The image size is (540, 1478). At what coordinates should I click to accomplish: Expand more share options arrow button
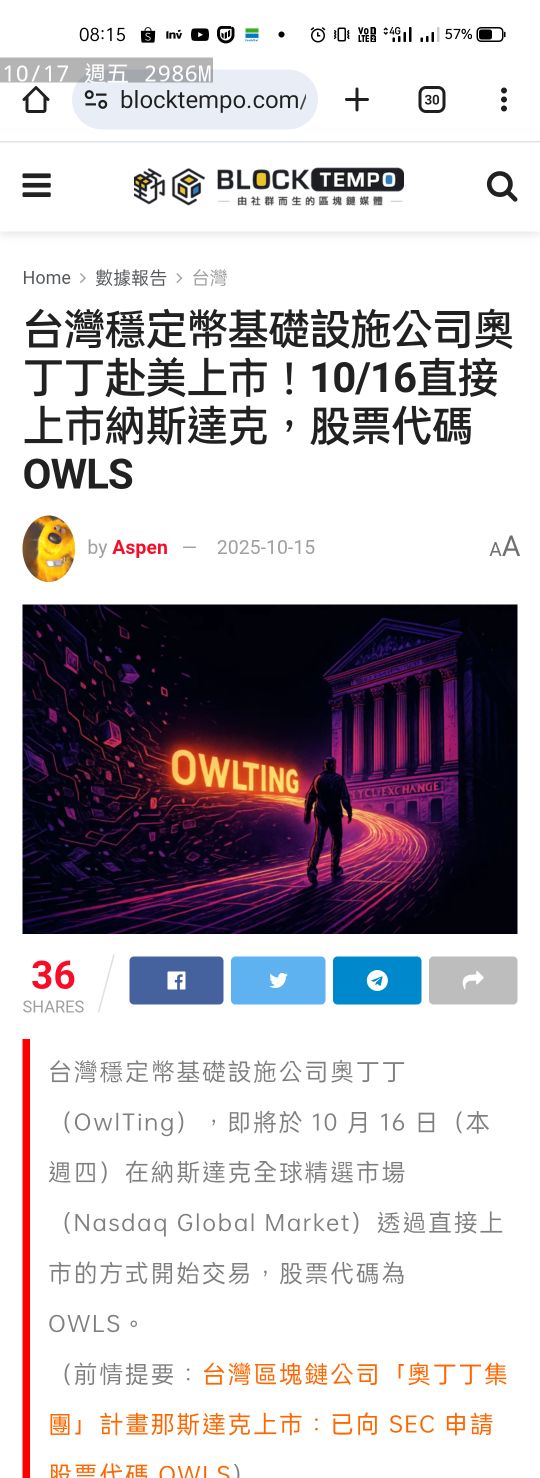click(x=473, y=980)
